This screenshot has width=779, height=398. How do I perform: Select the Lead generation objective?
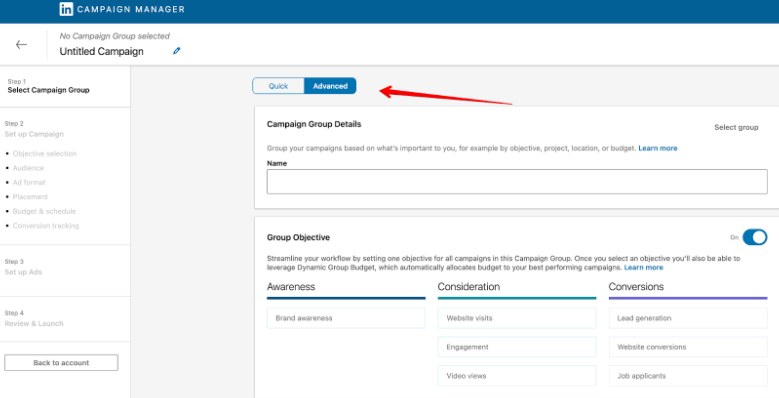[x=688, y=318]
